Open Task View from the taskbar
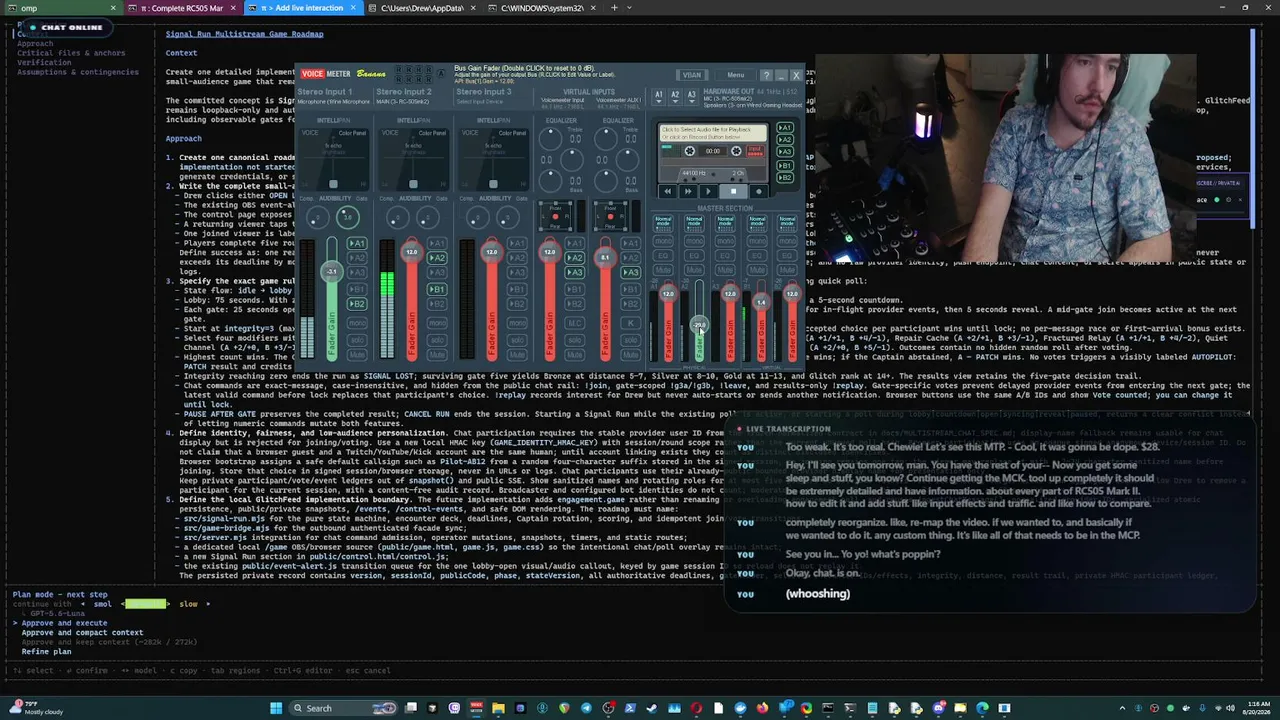 click(410, 708)
